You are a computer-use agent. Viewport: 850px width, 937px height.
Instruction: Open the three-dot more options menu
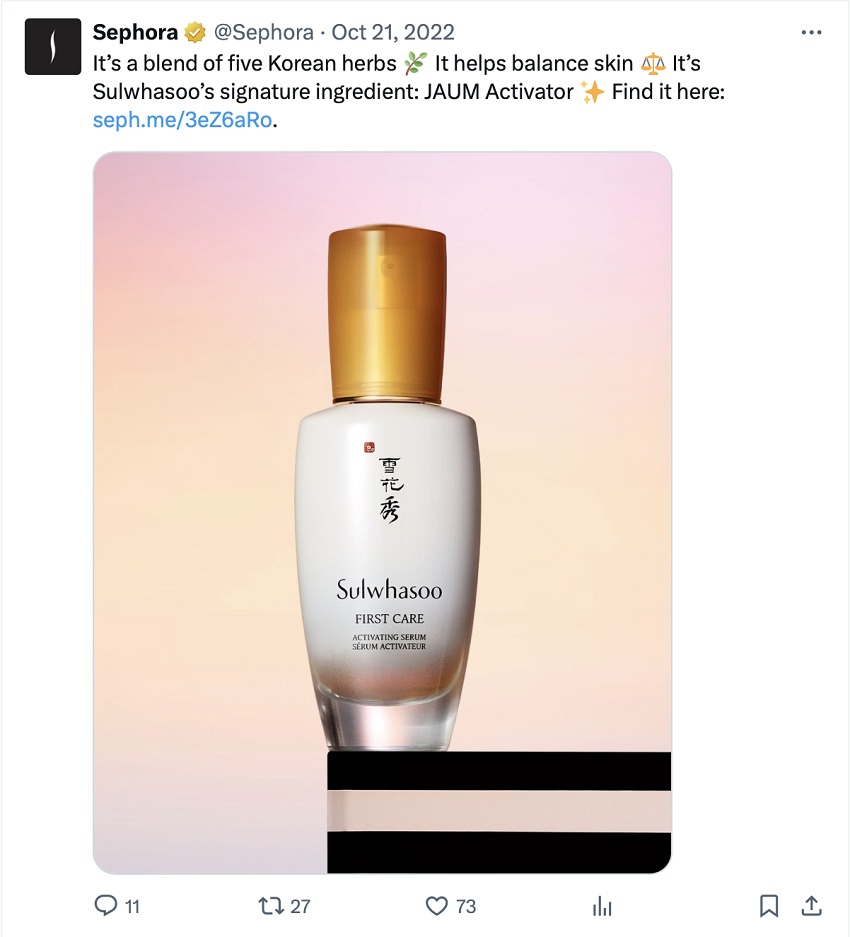coord(811,32)
